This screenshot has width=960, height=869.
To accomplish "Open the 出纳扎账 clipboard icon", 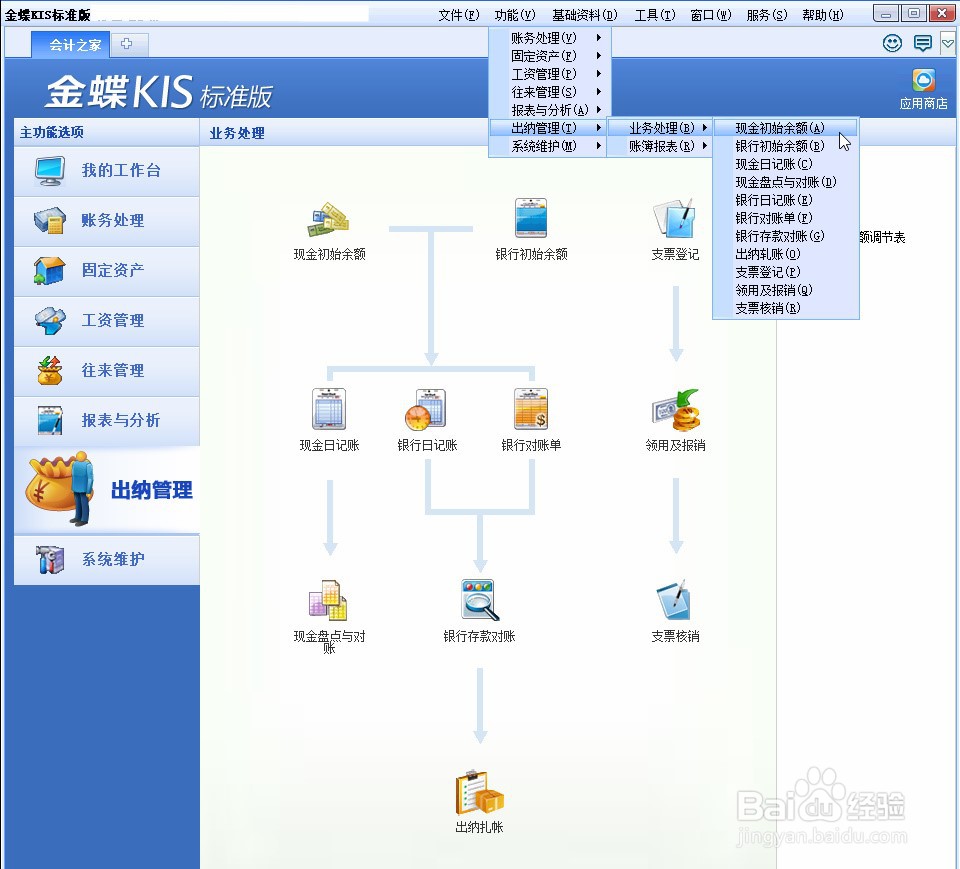I will [479, 792].
